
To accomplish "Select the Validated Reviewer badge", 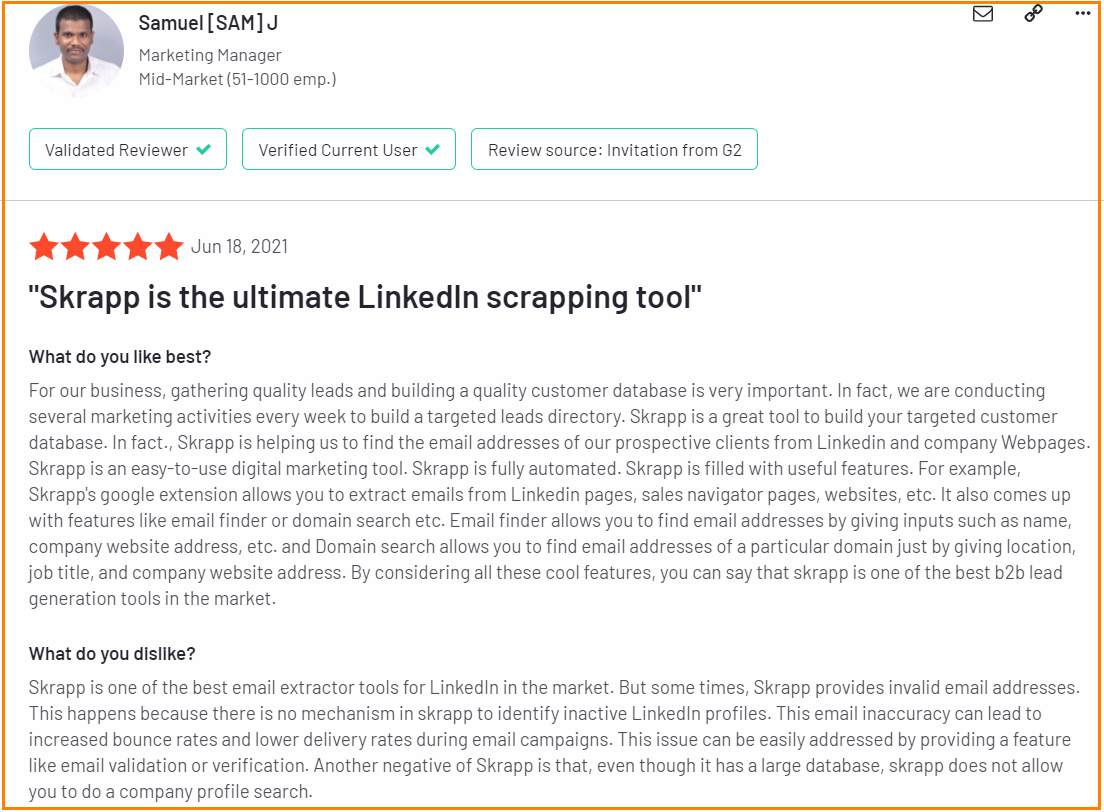I will point(127,149).
